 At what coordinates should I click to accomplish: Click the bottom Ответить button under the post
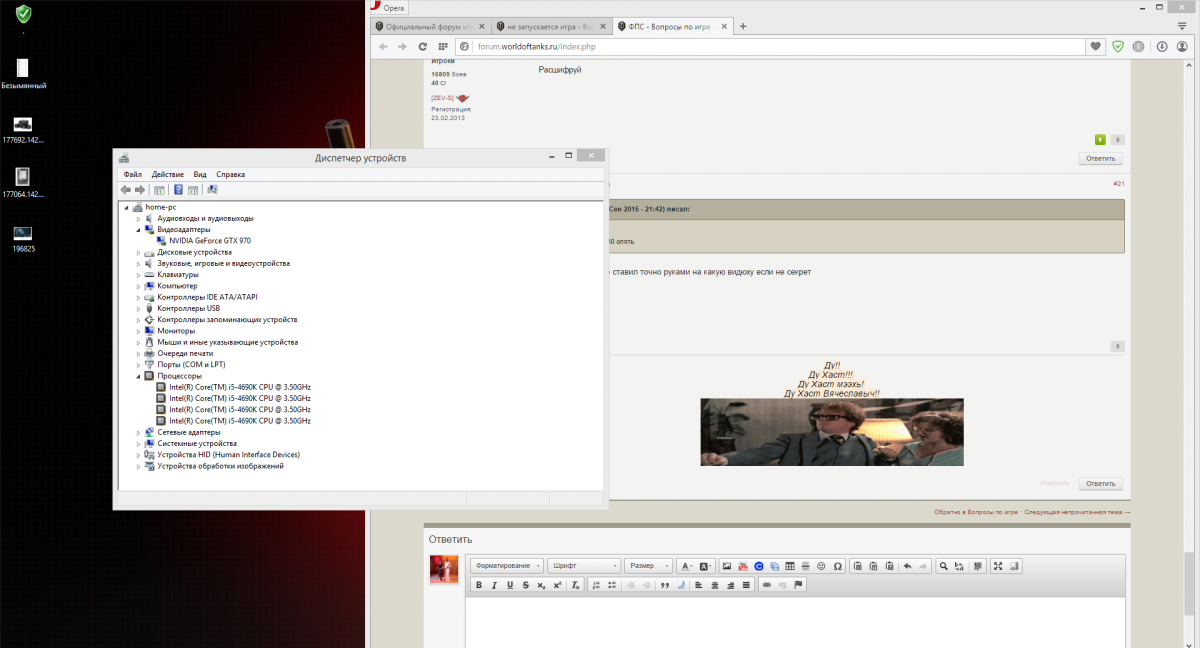coord(1100,483)
